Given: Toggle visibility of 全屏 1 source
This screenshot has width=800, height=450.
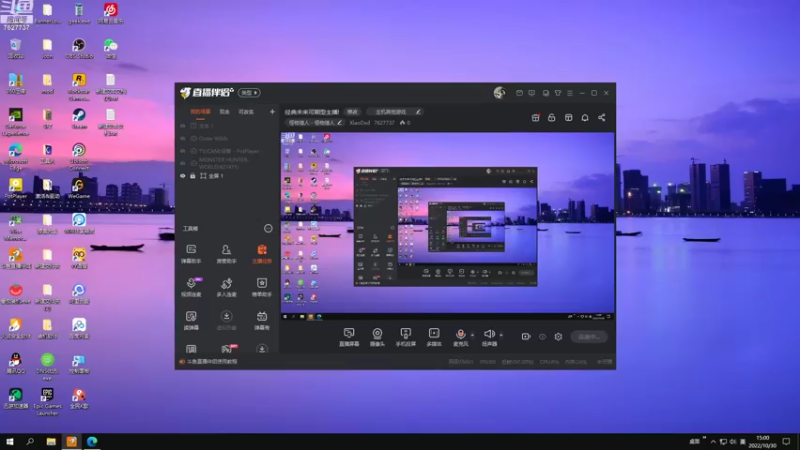Looking at the screenshot, I should pyautogui.click(x=183, y=176).
